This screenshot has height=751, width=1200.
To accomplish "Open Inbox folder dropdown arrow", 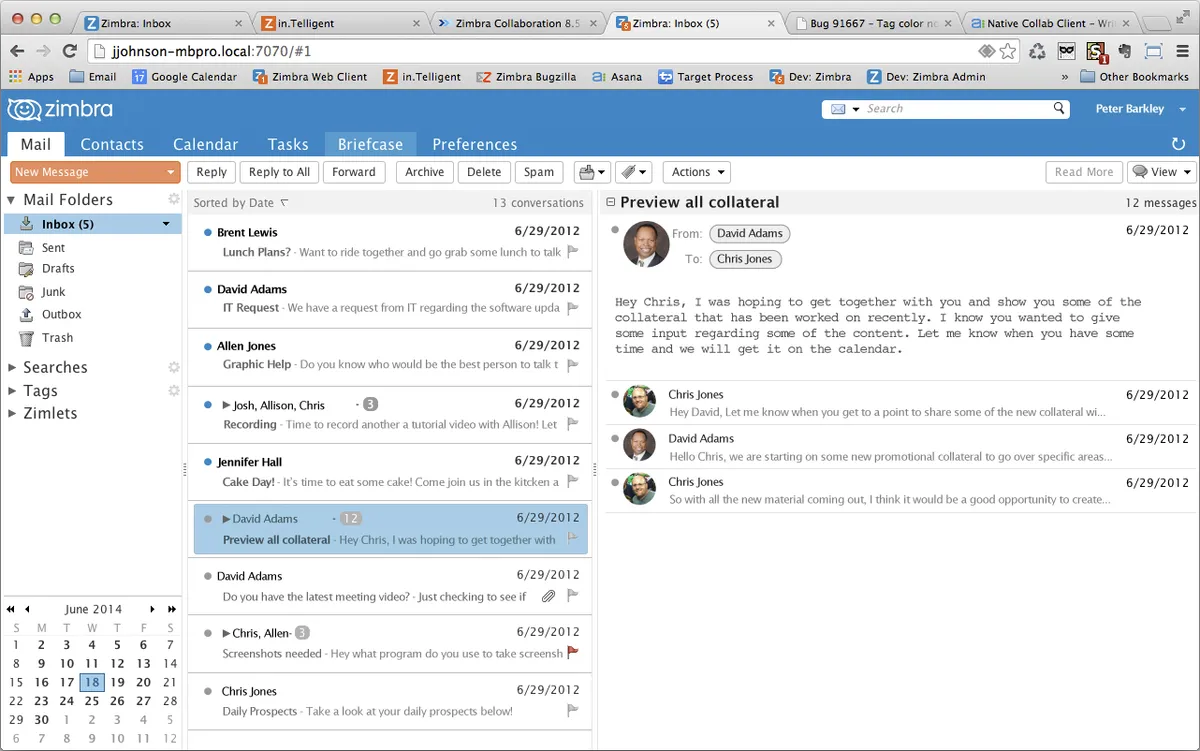I will pos(166,224).
